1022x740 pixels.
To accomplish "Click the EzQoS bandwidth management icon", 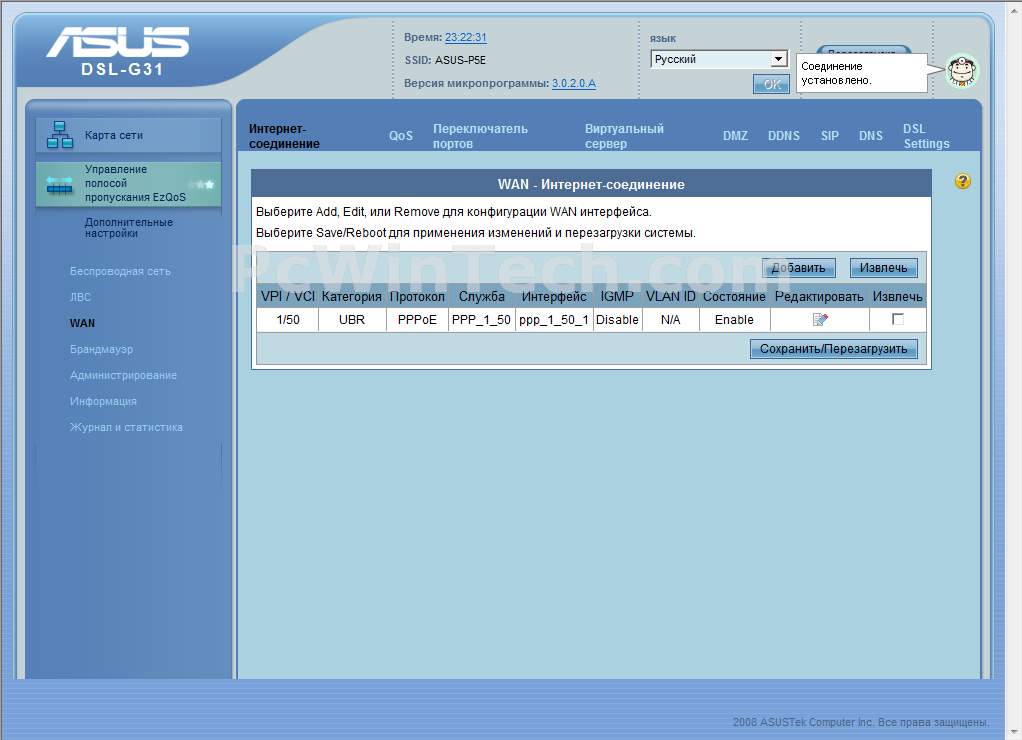I will (x=59, y=185).
